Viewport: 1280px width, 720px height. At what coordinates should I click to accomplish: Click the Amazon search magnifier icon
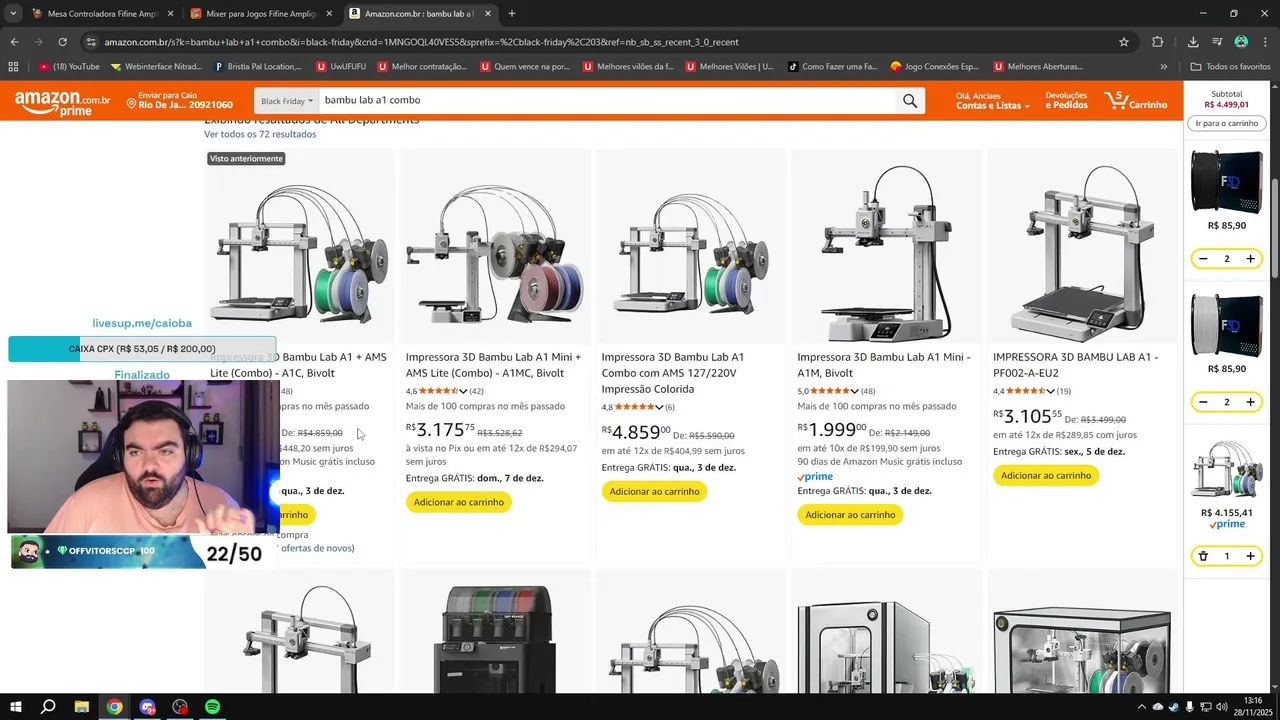(x=909, y=101)
